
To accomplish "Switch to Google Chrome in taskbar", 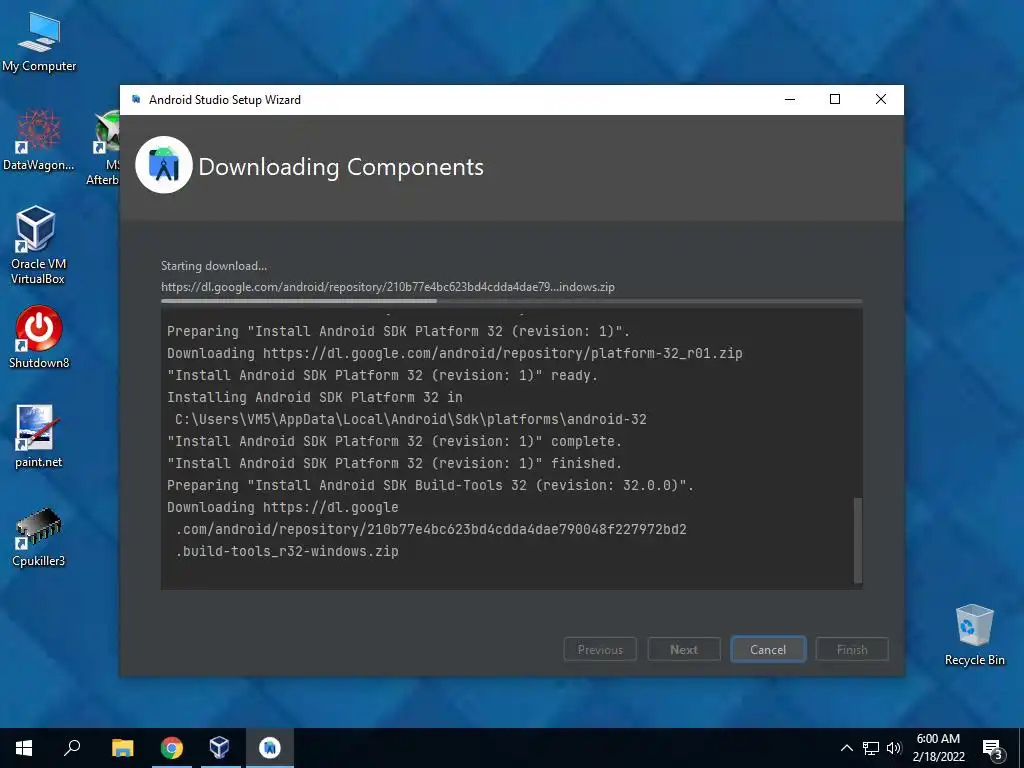I will click(171, 748).
